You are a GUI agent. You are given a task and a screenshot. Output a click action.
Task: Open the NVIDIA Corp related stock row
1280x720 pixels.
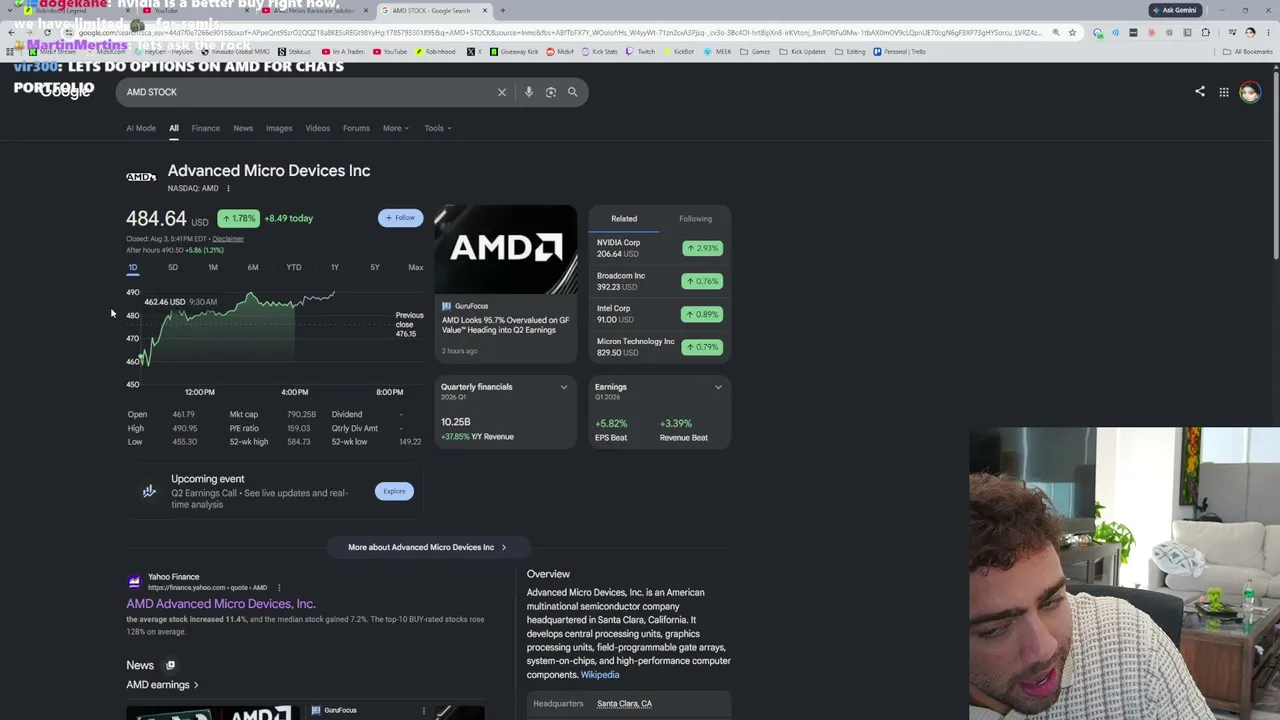click(x=660, y=248)
